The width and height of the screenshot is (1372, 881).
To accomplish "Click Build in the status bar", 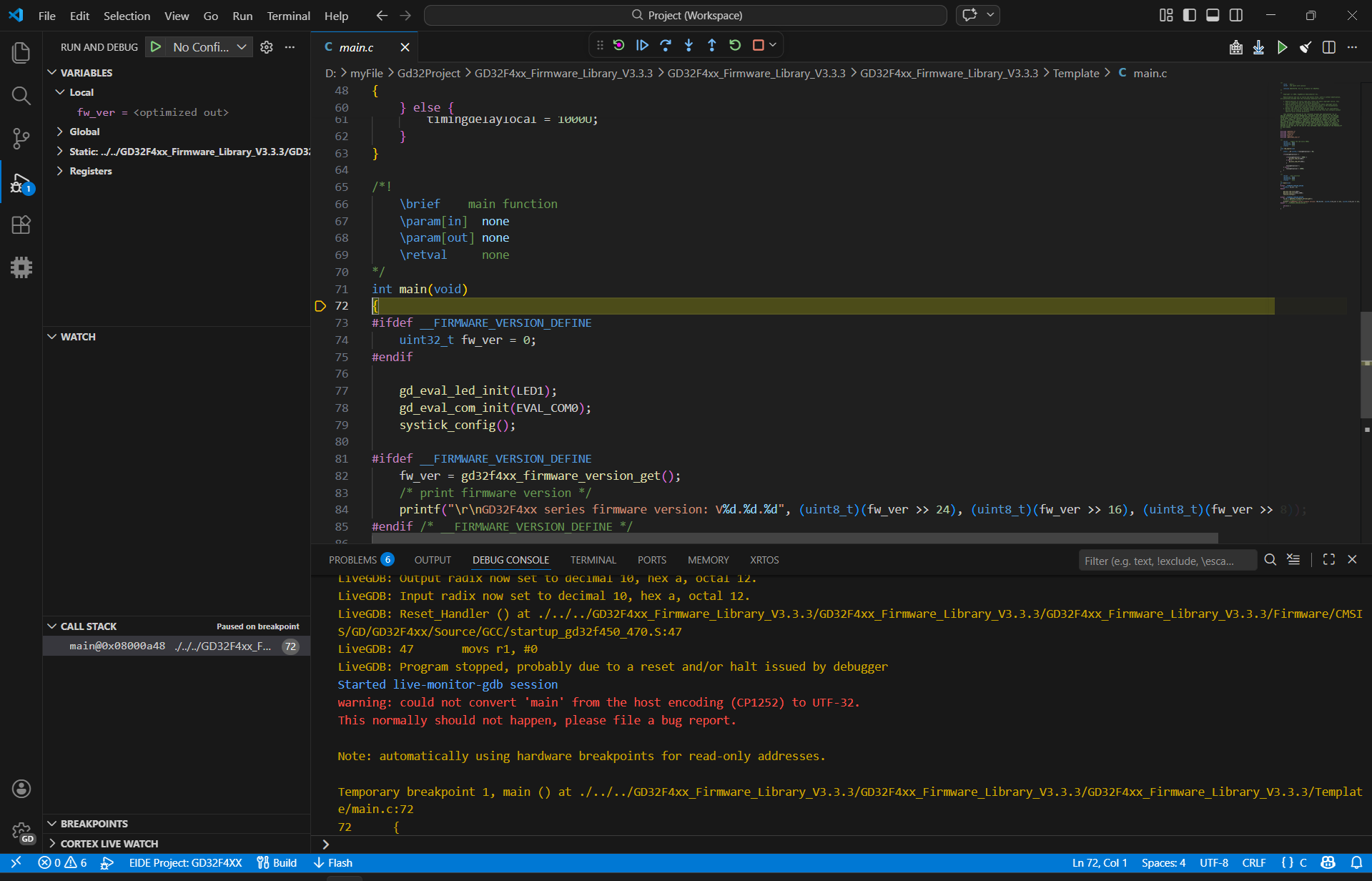I will (277, 862).
